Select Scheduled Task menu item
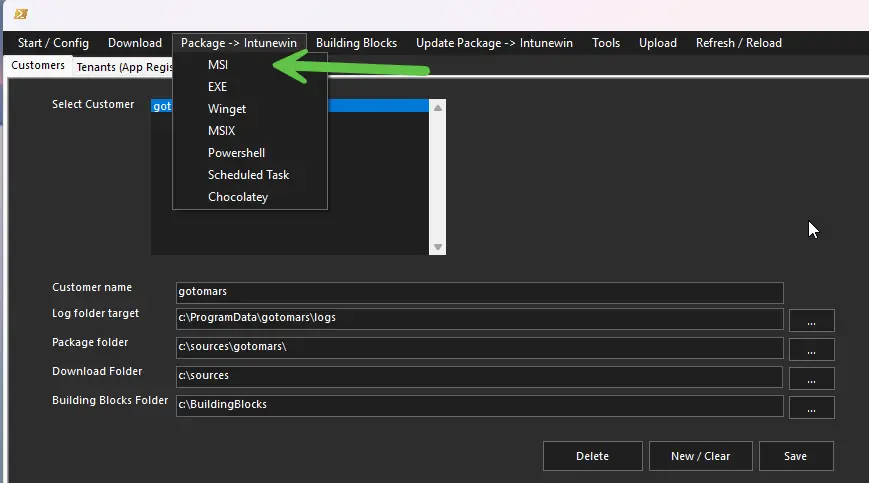This screenshot has width=869, height=483. [x=248, y=175]
